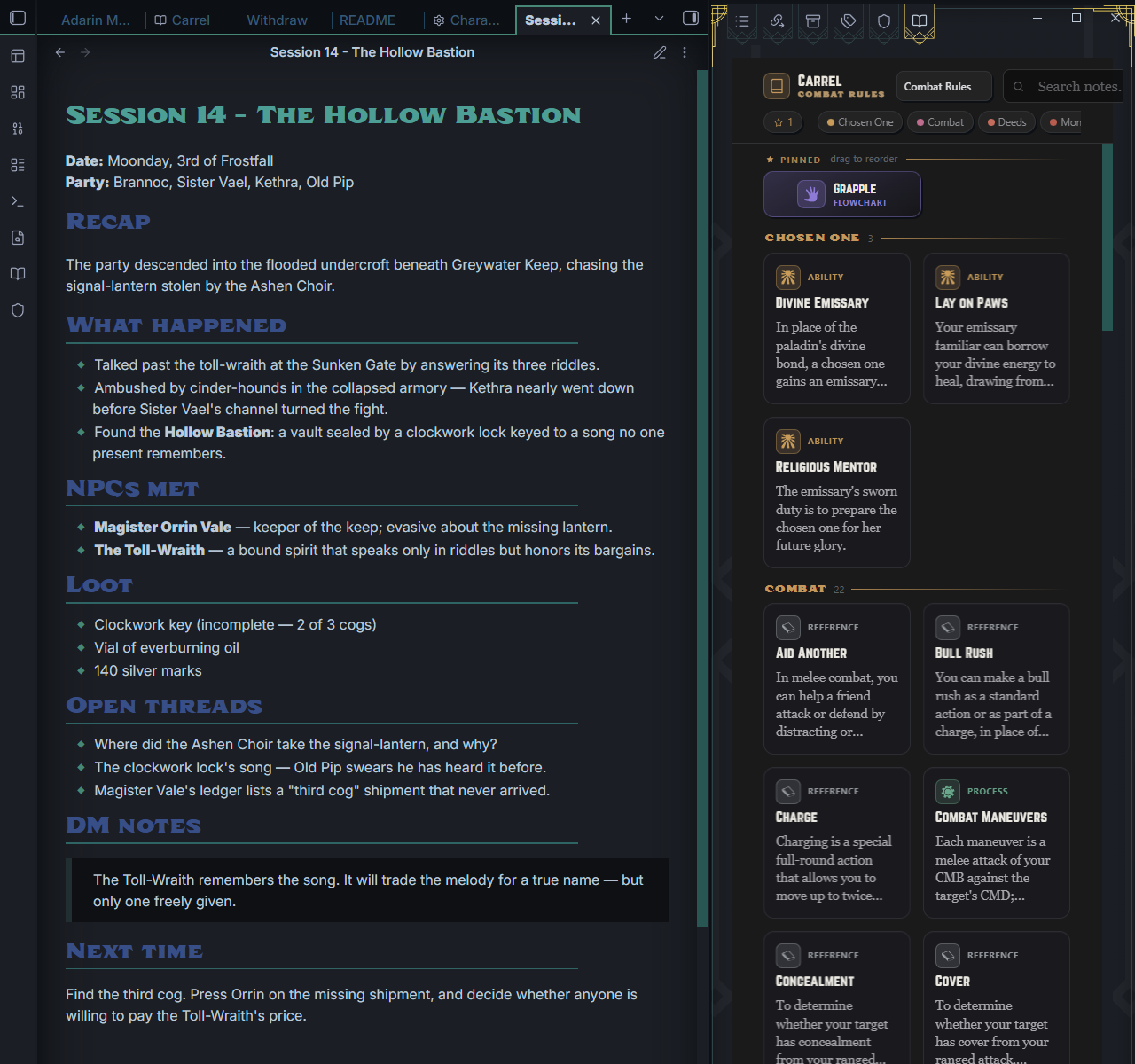Open a new tab with plus button
Viewport: 1135px width, 1064px height.
(x=626, y=19)
